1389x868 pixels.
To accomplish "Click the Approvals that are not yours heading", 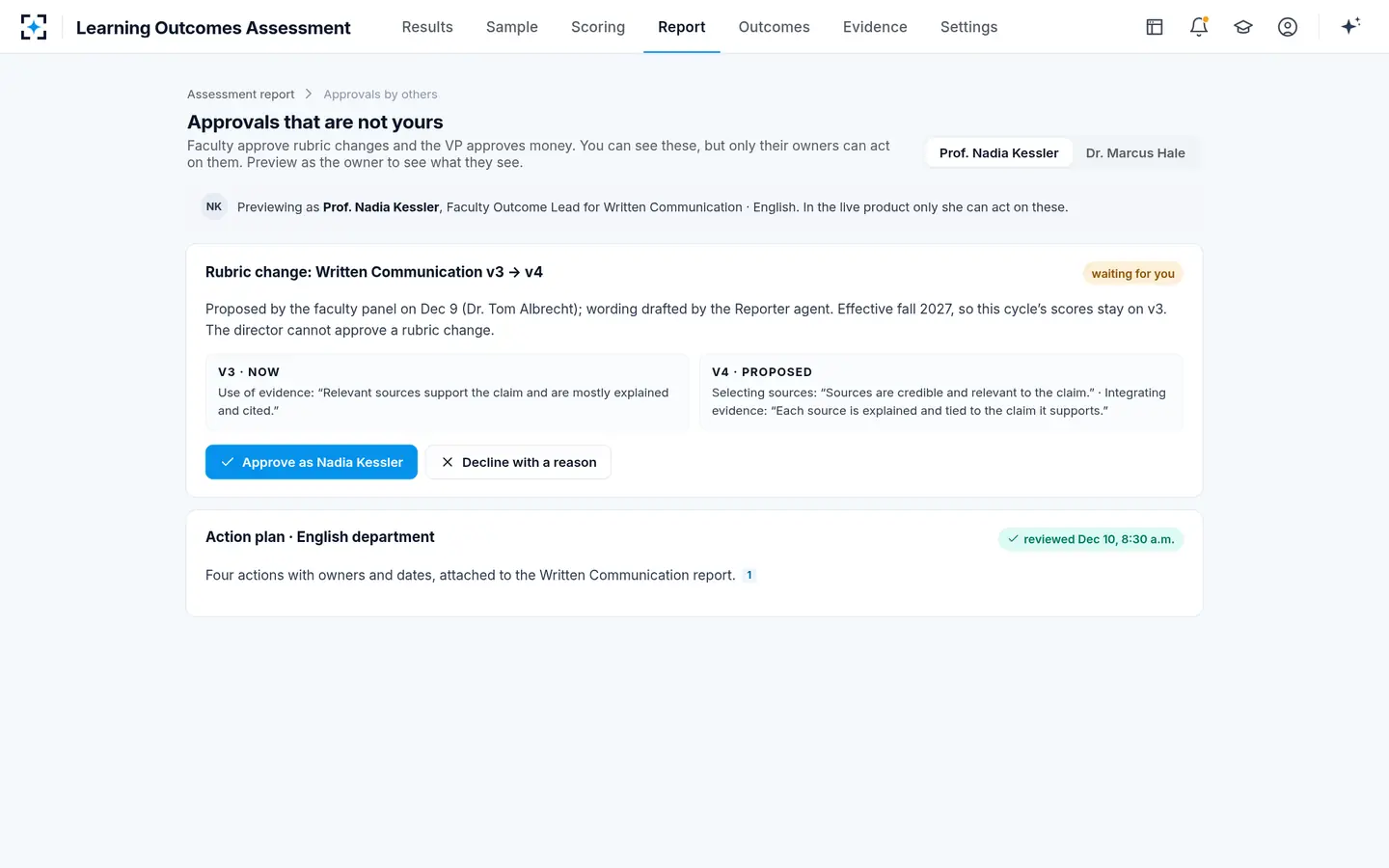I will coord(315,122).
